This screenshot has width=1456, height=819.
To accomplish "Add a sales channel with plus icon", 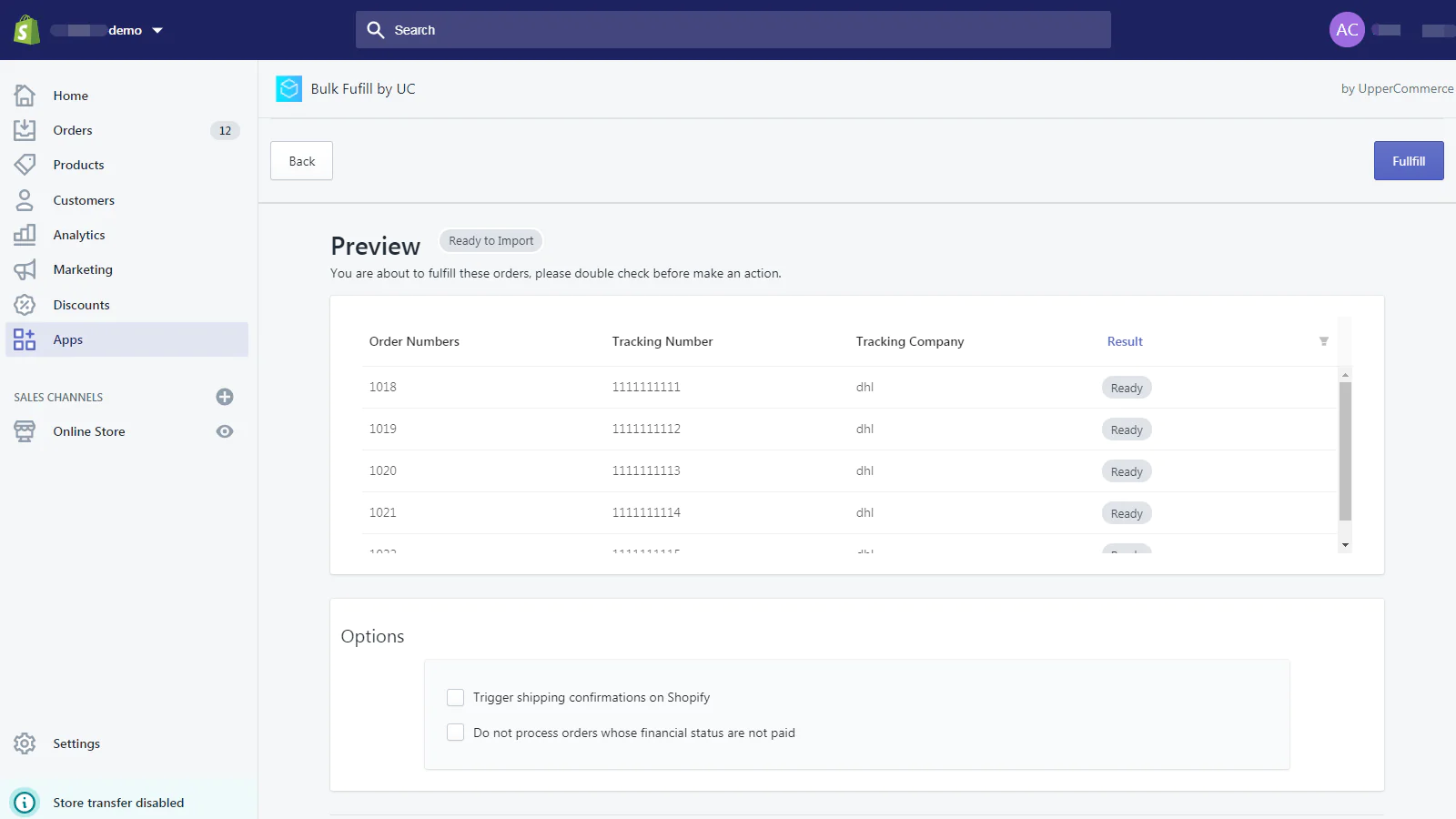I will [225, 397].
